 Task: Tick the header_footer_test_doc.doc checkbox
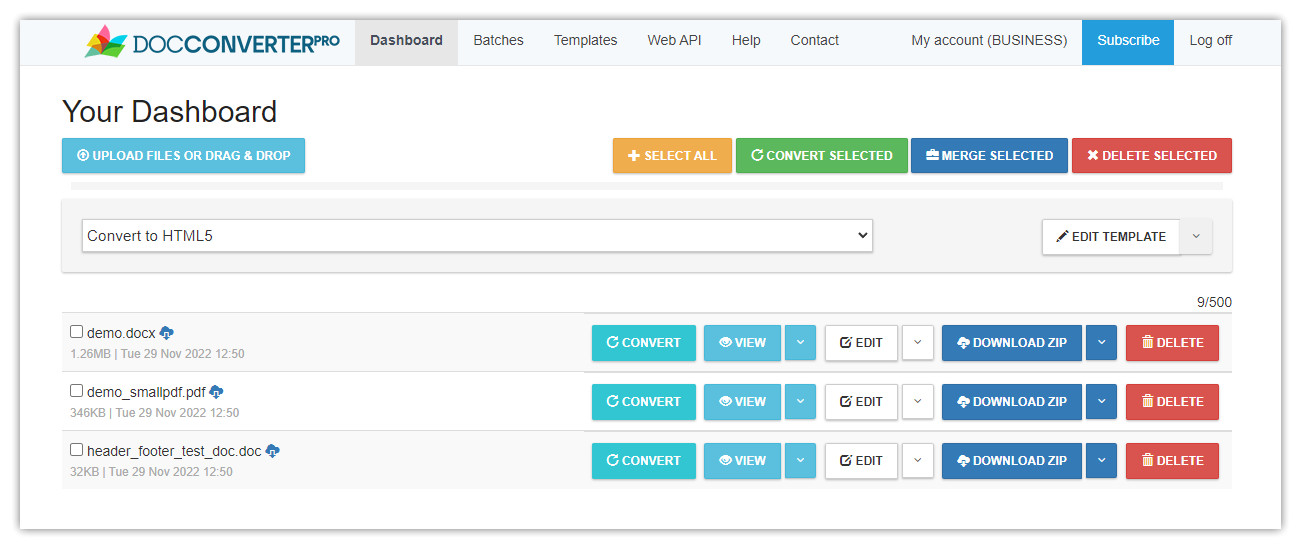pos(76,450)
